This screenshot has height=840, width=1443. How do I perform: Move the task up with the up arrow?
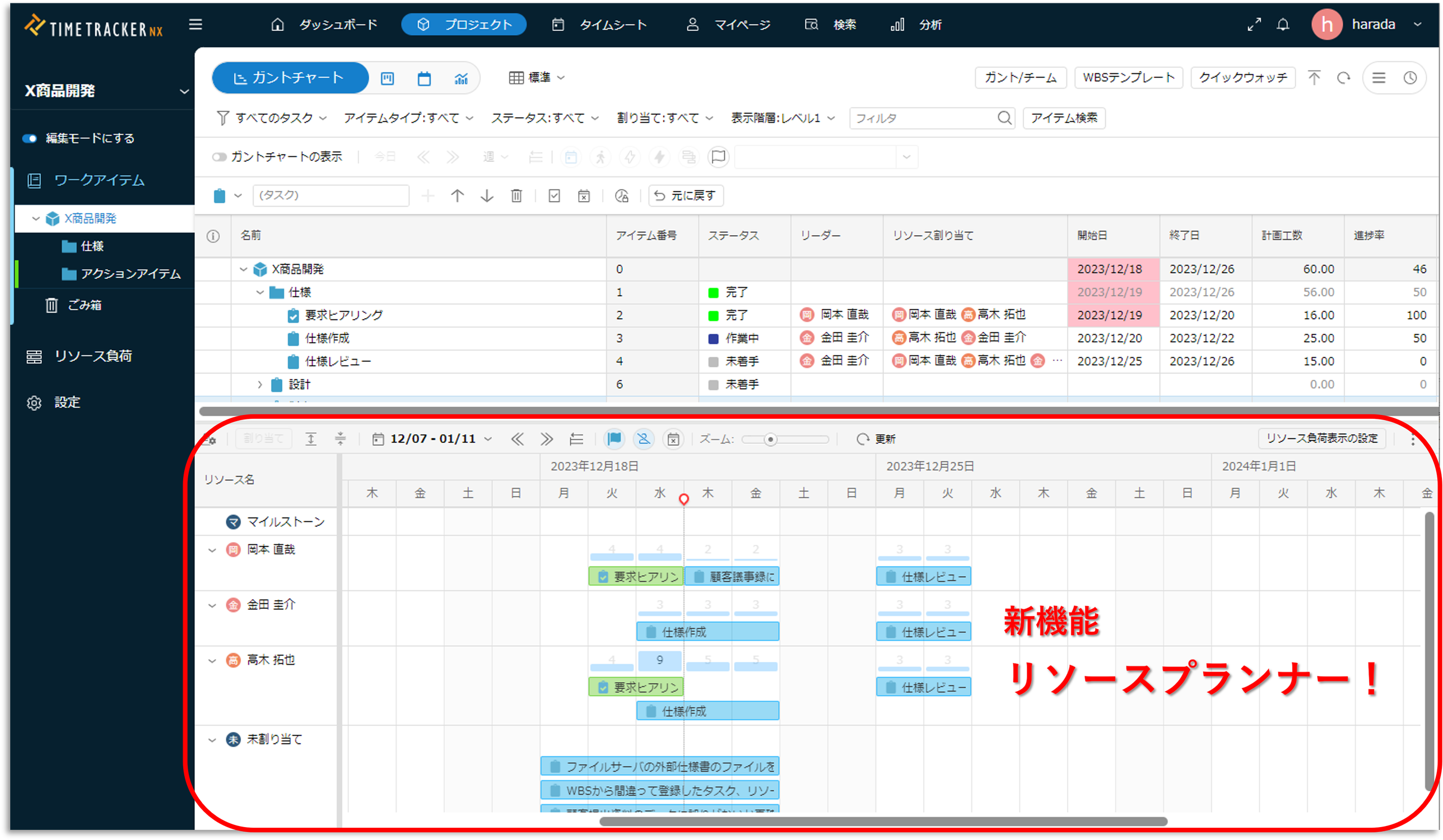[x=457, y=196]
